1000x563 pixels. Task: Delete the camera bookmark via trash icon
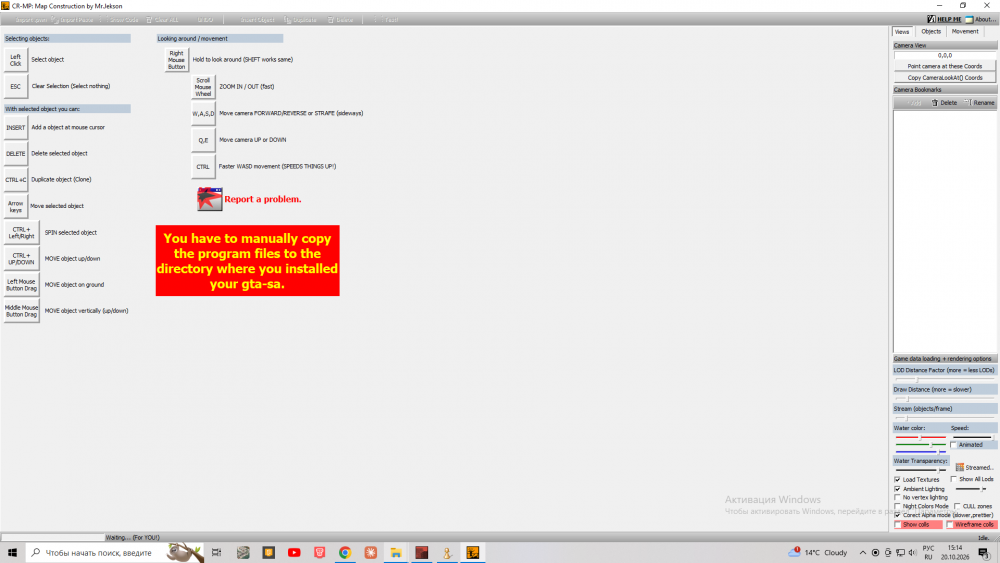(x=935, y=103)
